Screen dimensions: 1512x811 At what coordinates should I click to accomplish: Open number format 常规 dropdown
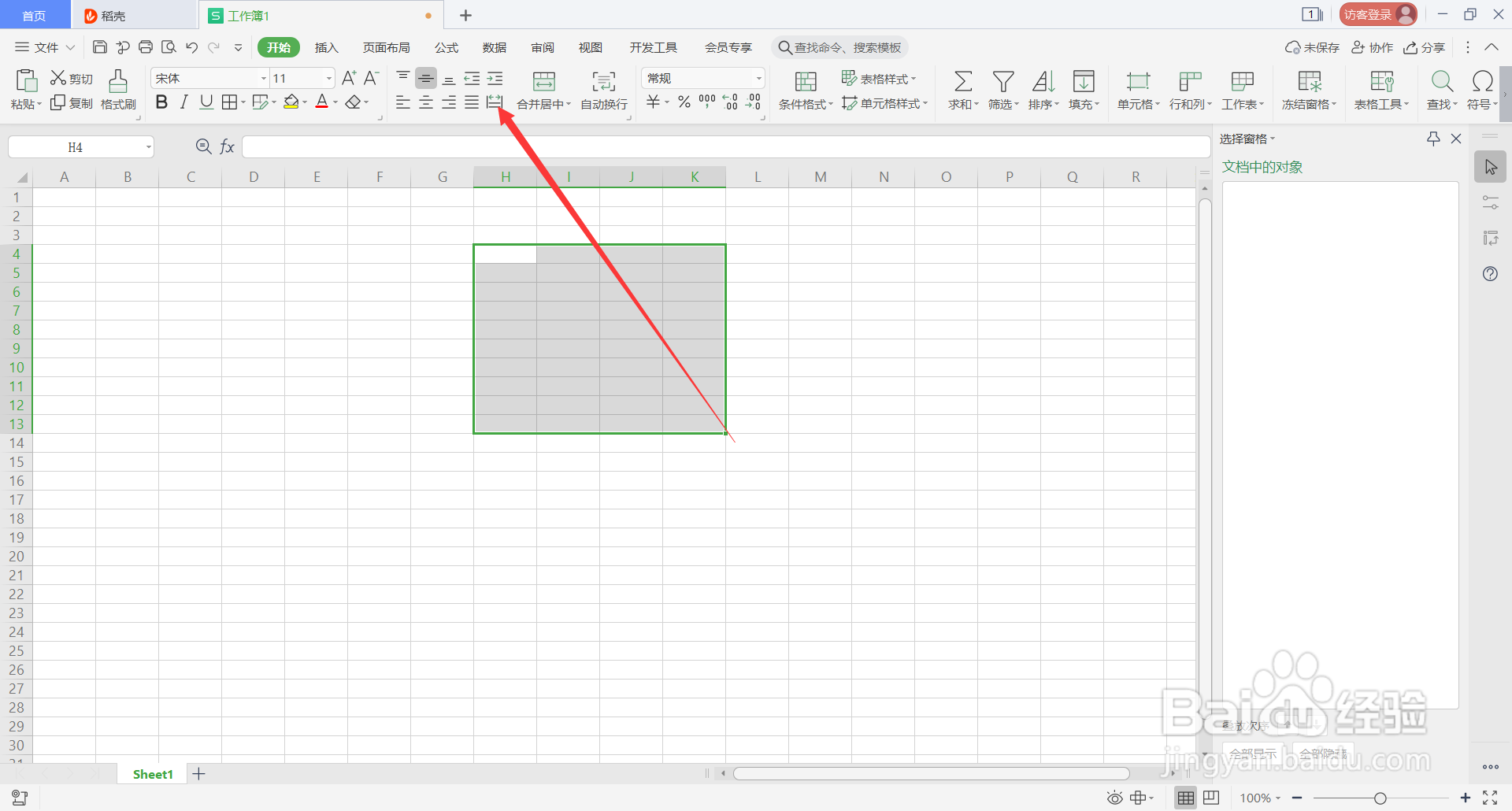coord(758,78)
